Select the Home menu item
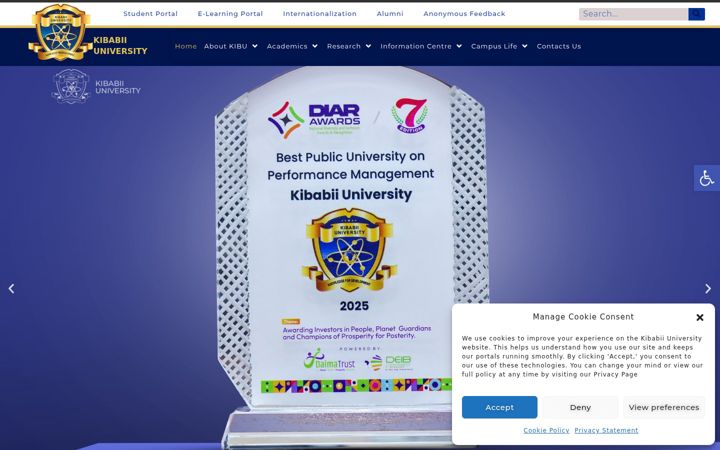720x450 pixels. click(186, 46)
